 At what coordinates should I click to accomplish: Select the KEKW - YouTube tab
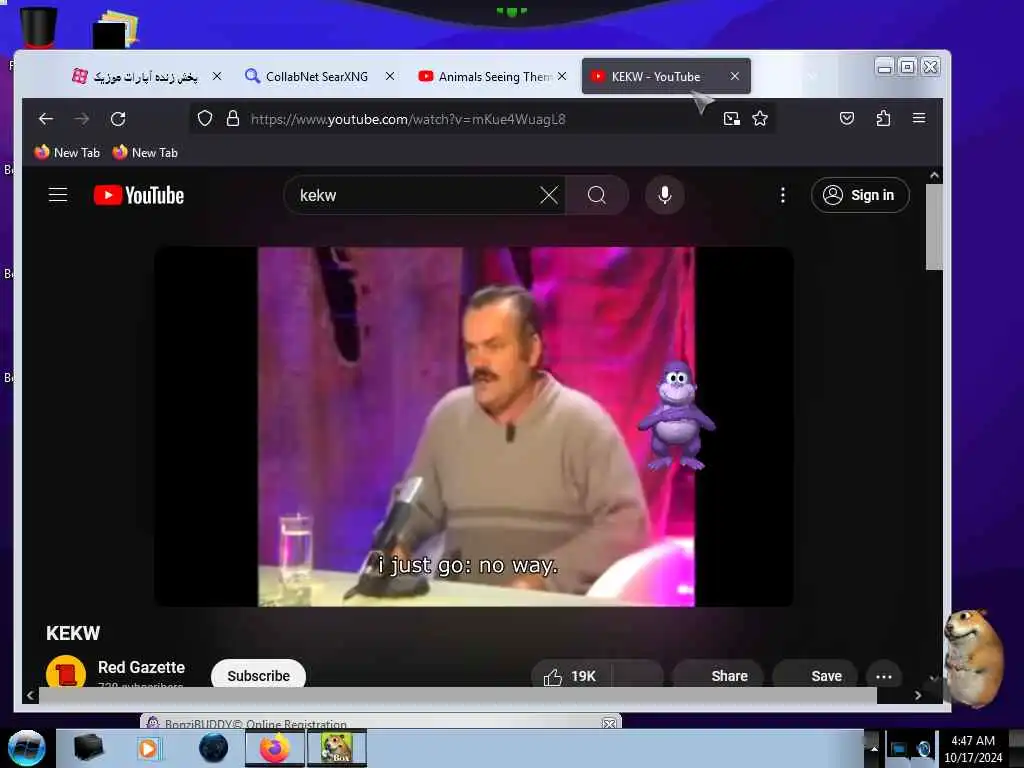pos(656,76)
